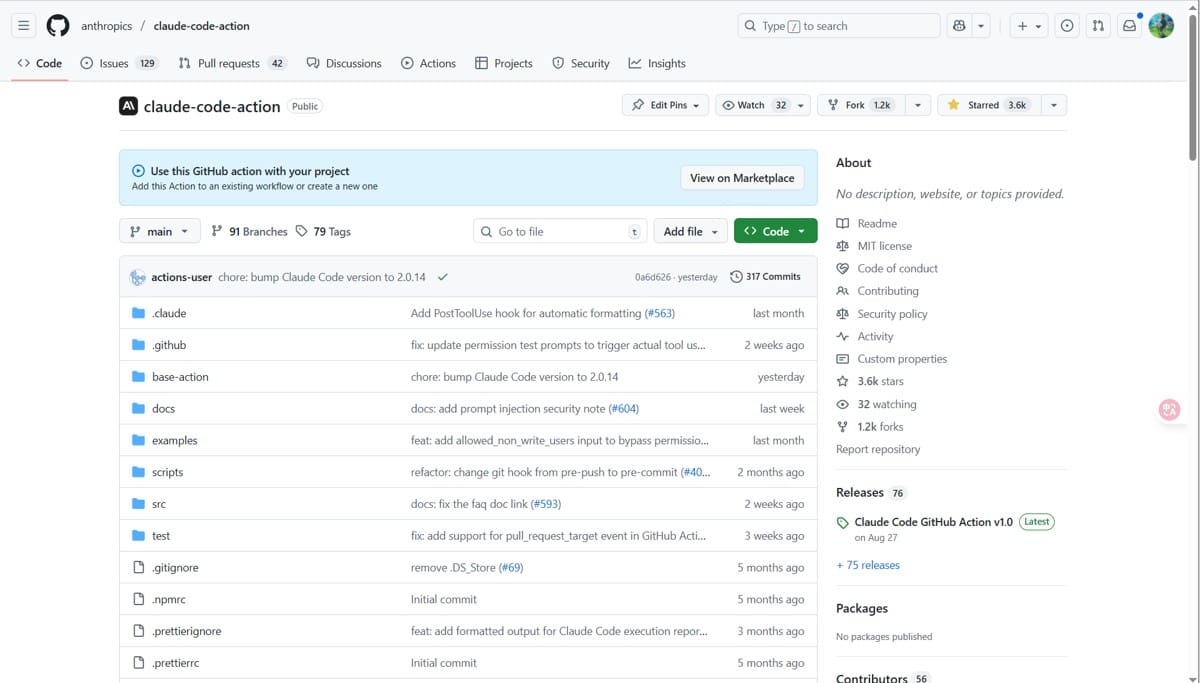Screen dimensions: 1200x683
Task: Open the Watch notifications dropdown
Action: [763, 105]
